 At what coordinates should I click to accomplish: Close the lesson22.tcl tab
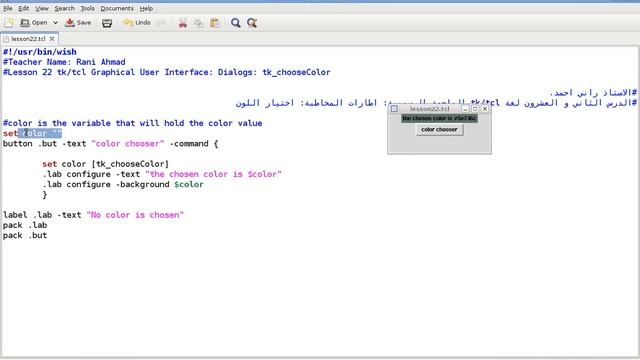pos(52,39)
